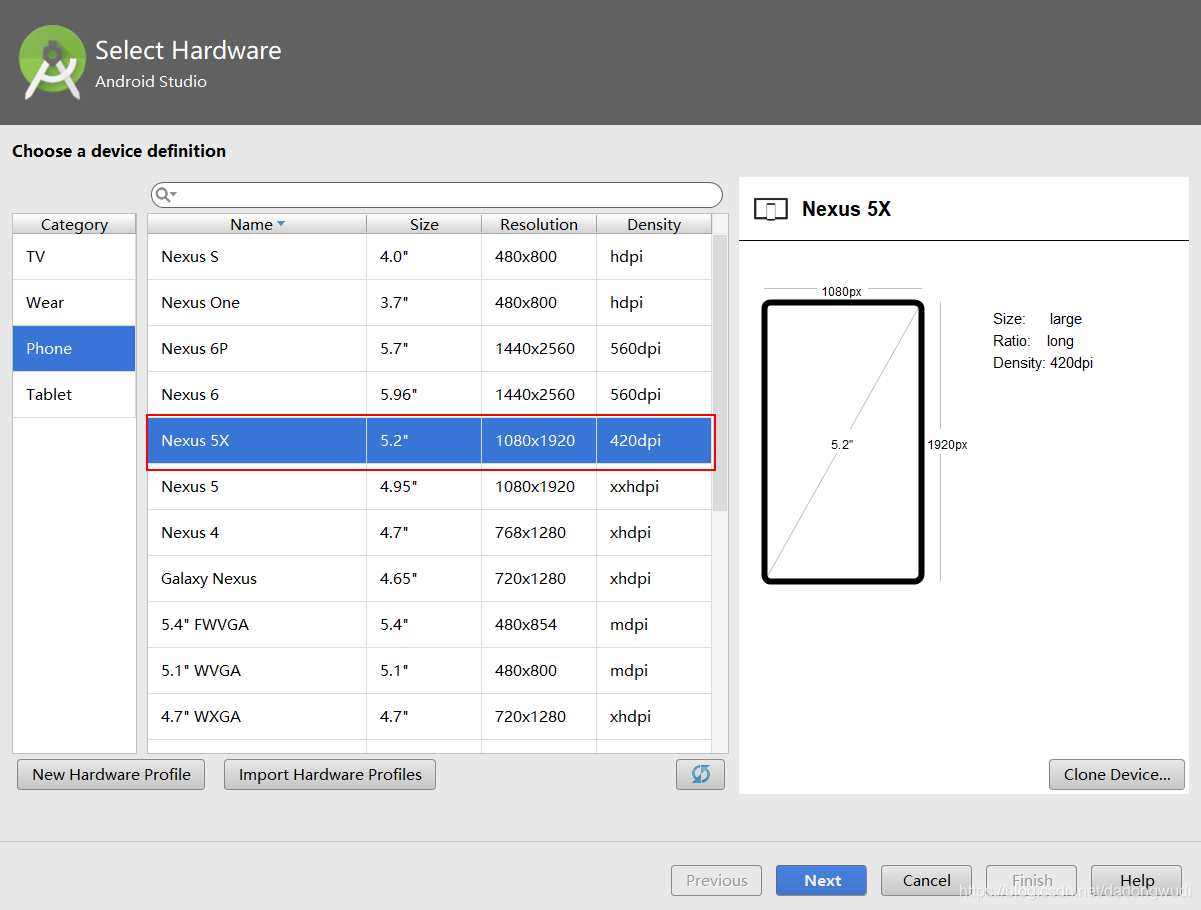Focus the device search field
This screenshot has width=1201, height=910.
[436, 195]
